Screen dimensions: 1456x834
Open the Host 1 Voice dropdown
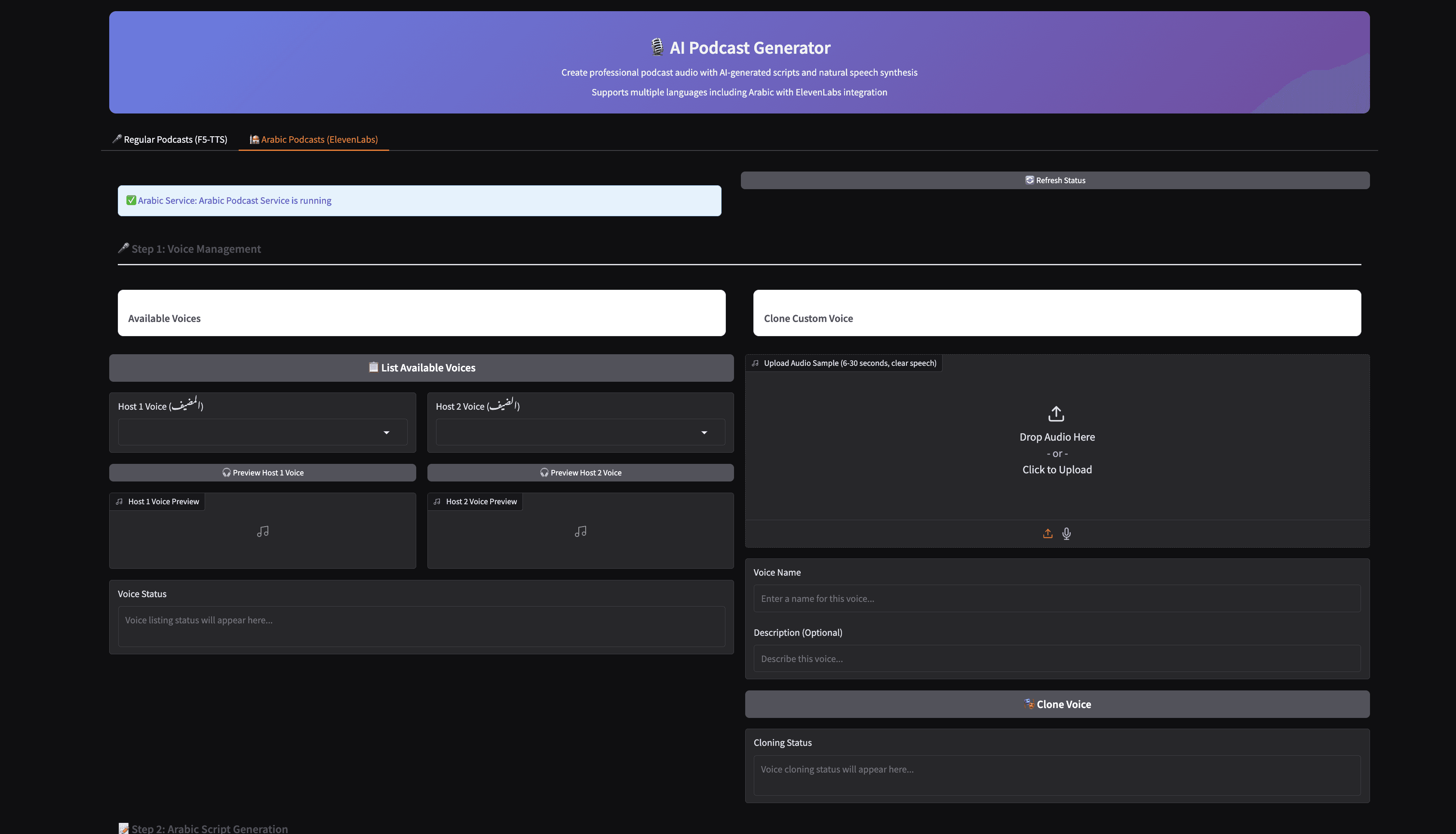pos(262,432)
